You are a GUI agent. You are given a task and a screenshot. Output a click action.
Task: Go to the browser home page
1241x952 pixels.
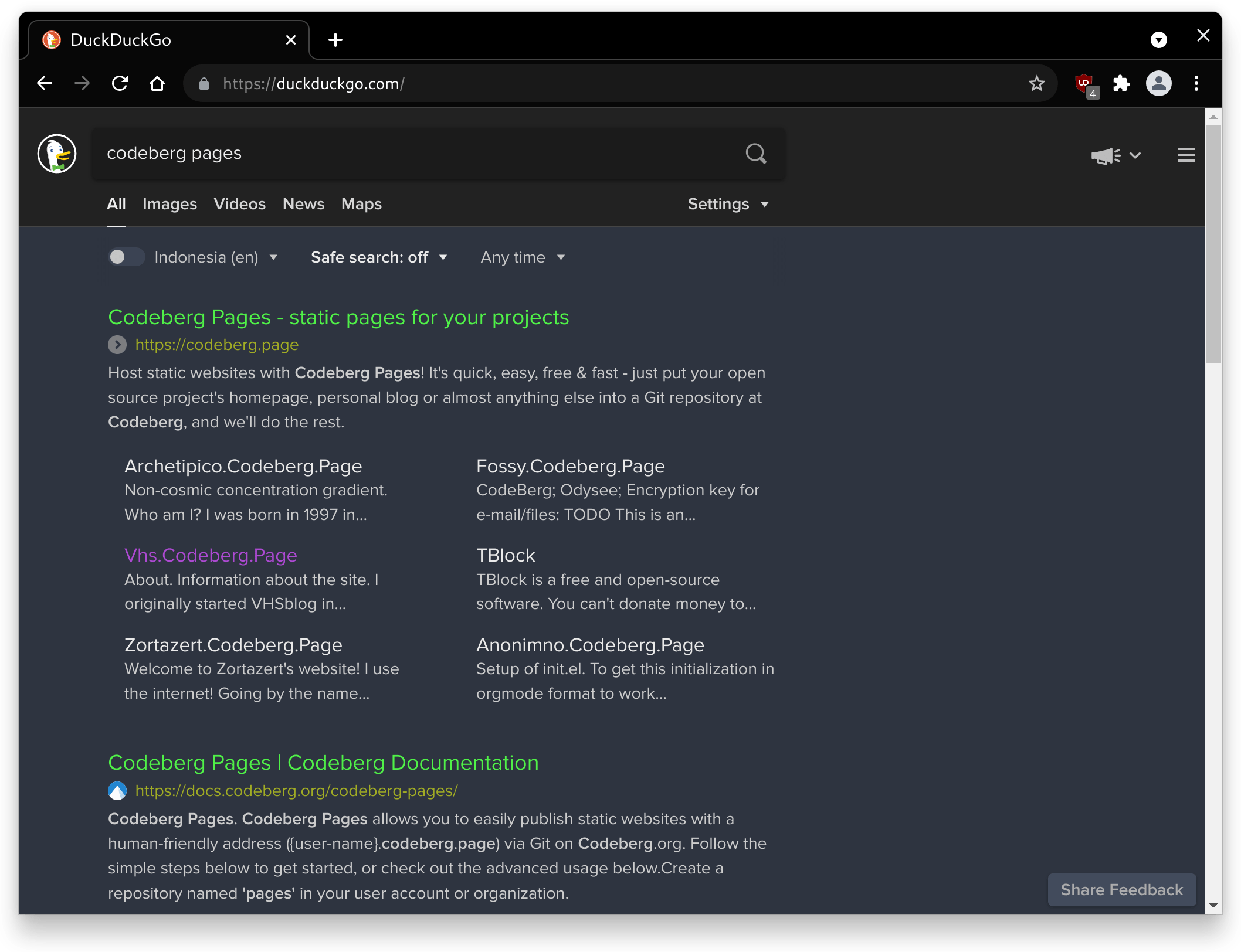157,84
